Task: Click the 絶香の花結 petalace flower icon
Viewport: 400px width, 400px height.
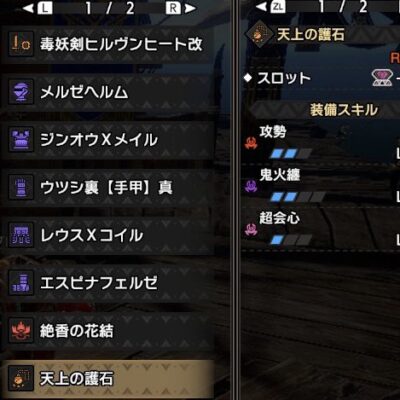Action: (x=21, y=331)
